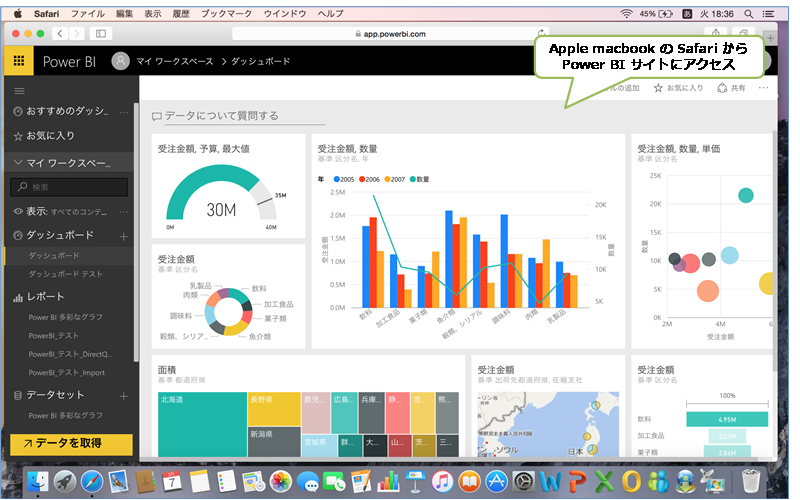Click the 4.95M bar for 飲料
Screen dimensions: 800x500
[727, 419]
